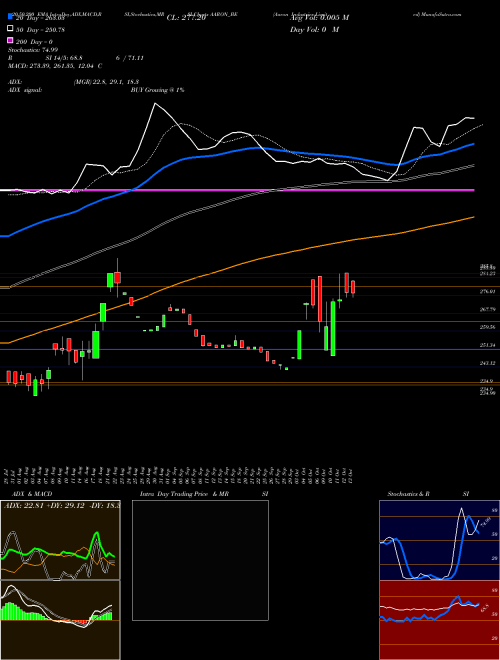Viewport: 500px width, 660px height.
Task: Click the 259.56 price axis label
Action: point(488,327)
